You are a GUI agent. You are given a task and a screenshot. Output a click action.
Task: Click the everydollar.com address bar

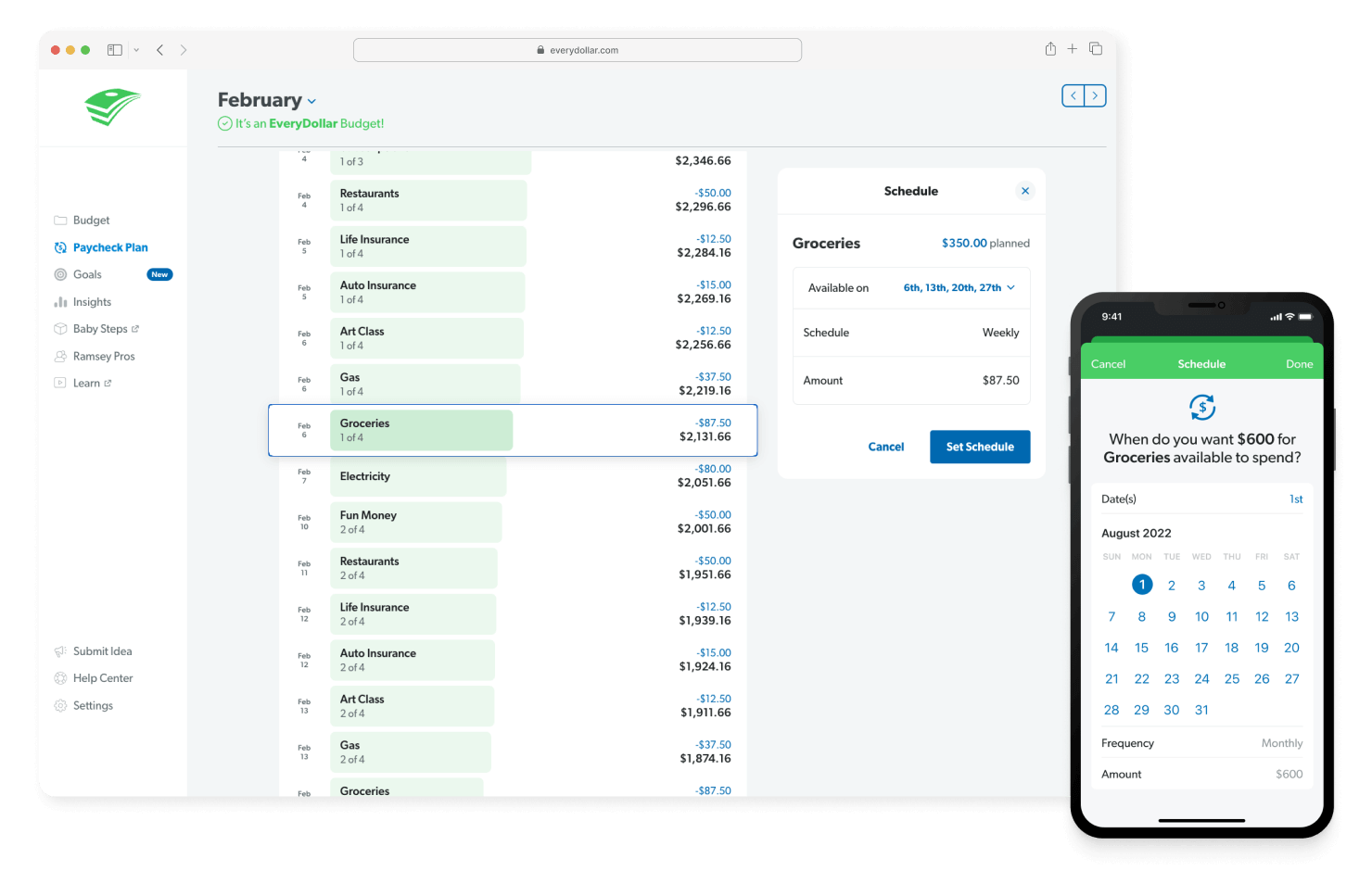click(x=578, y=50)
